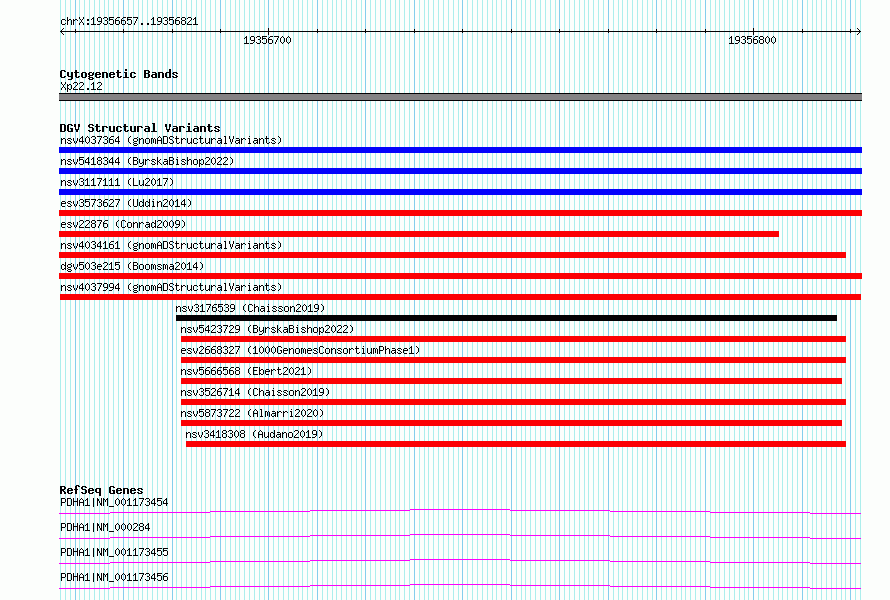
Task: Open transcript PDHA1|NM_001173455
Action: click(x=114, y=552)
